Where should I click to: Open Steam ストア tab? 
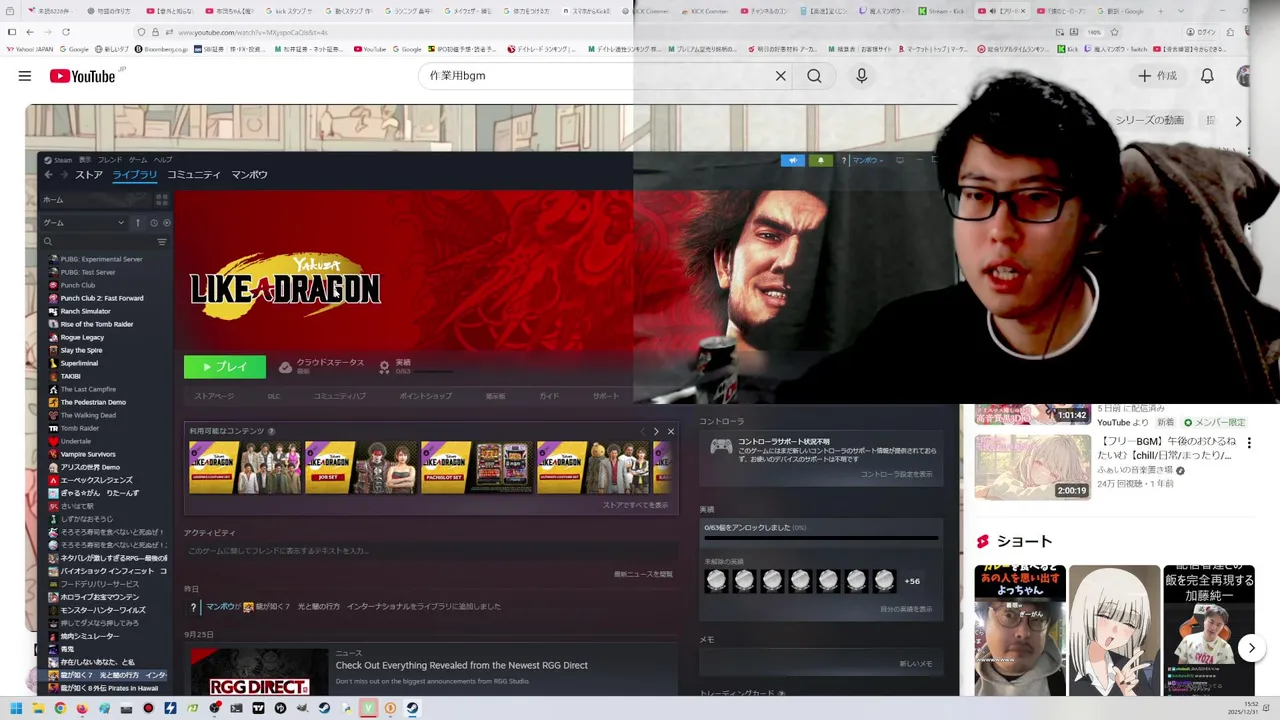89,175
